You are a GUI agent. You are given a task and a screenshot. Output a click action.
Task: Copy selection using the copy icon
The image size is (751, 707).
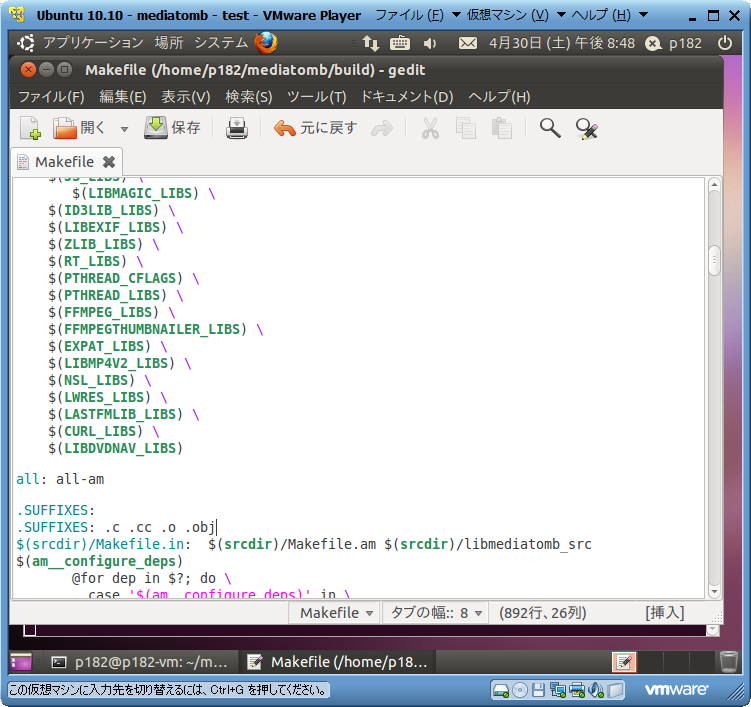point(466,128)
